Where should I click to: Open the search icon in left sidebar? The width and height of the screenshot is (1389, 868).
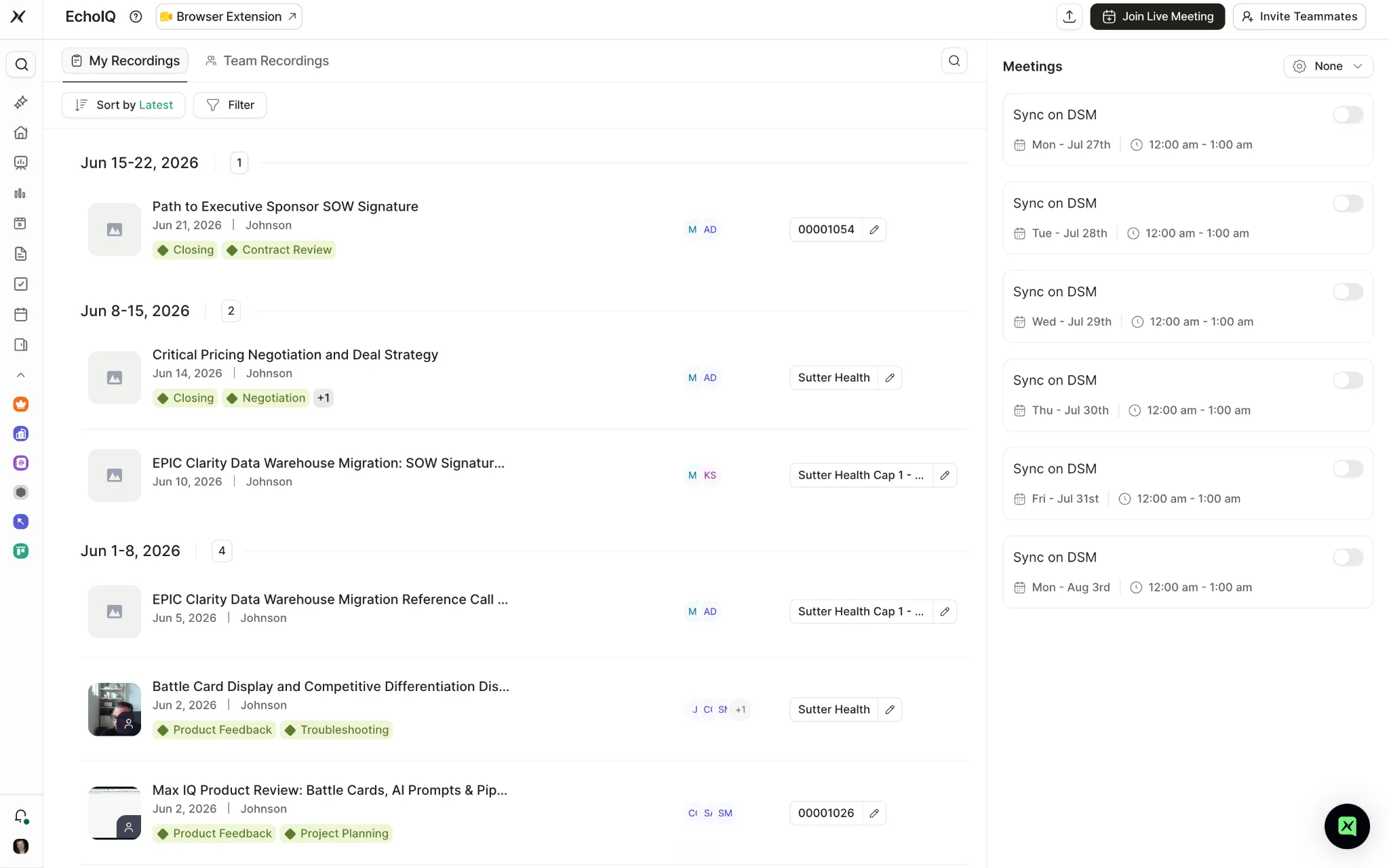click(x=21, y=64)
